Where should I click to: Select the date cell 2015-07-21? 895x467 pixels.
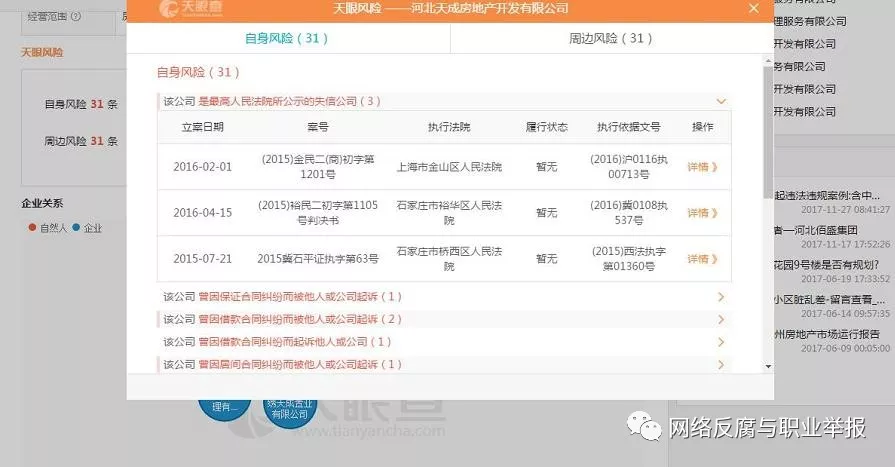click(x=203, y=259)
